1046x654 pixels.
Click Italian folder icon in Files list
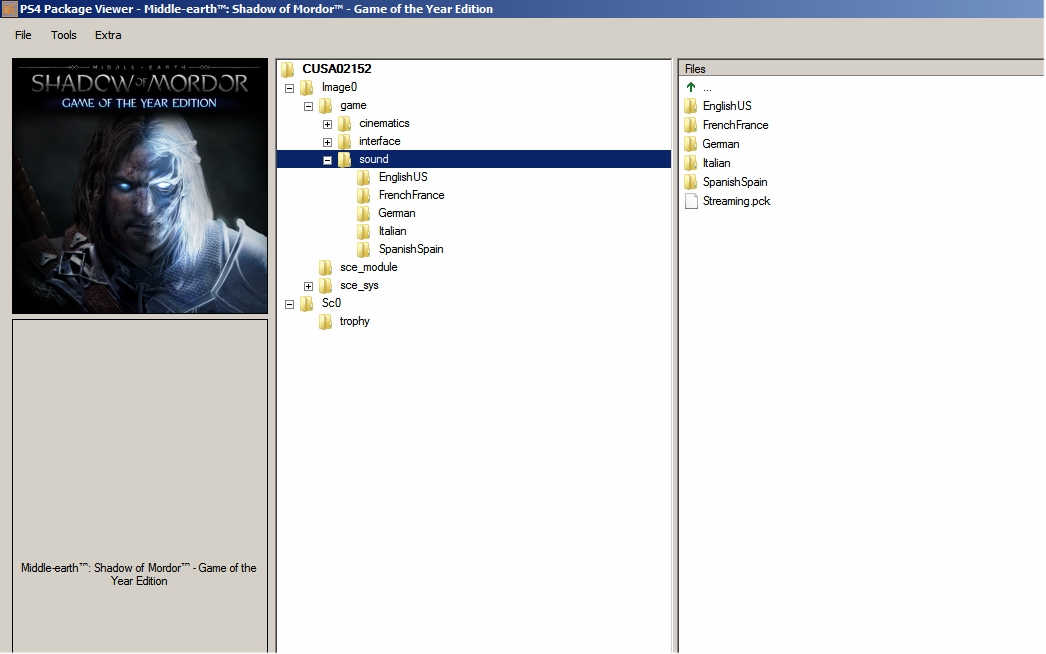click(691, 163)
